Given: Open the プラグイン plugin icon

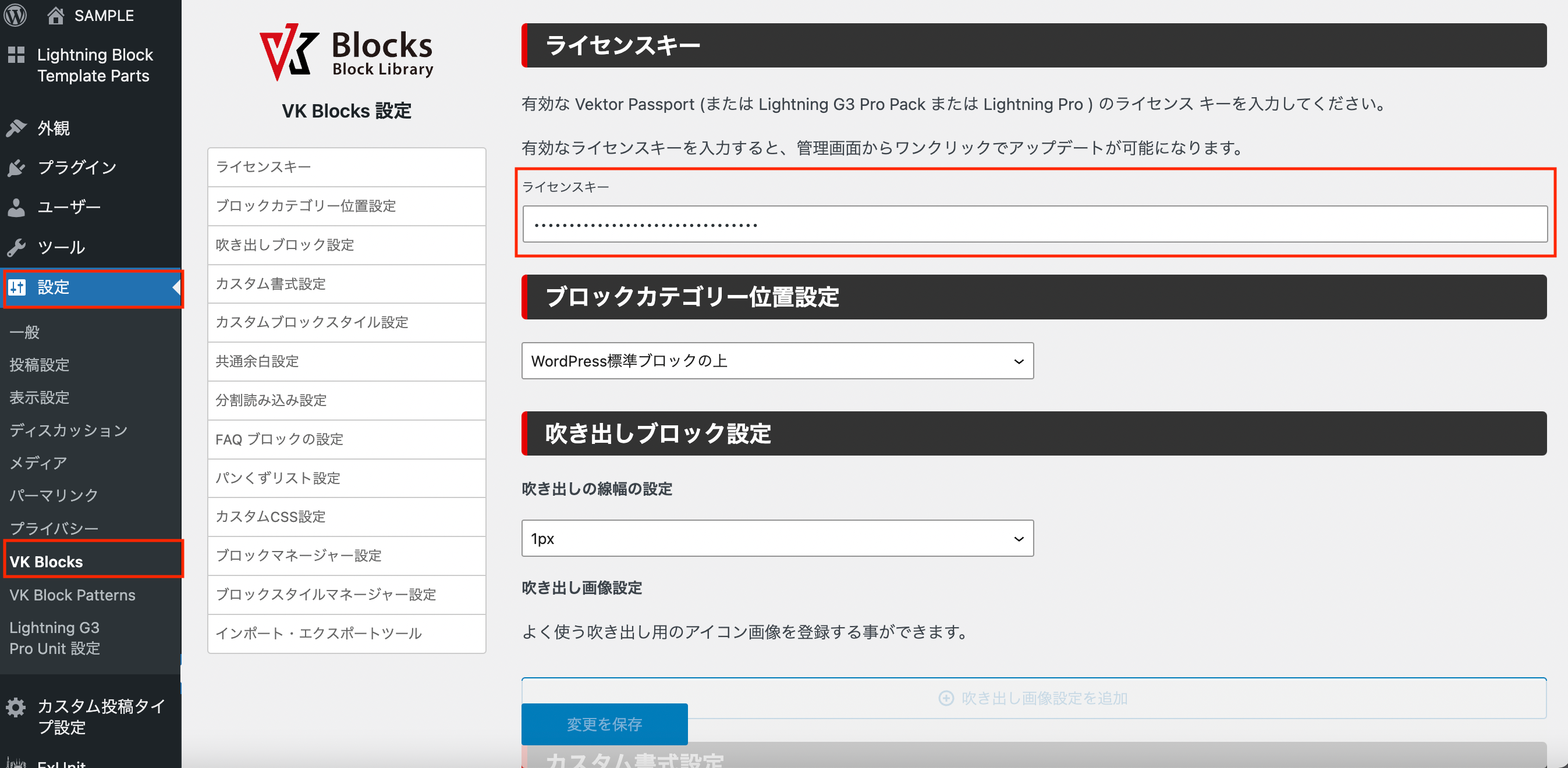Looking at the screenshot, I should (x=17, y=168).
